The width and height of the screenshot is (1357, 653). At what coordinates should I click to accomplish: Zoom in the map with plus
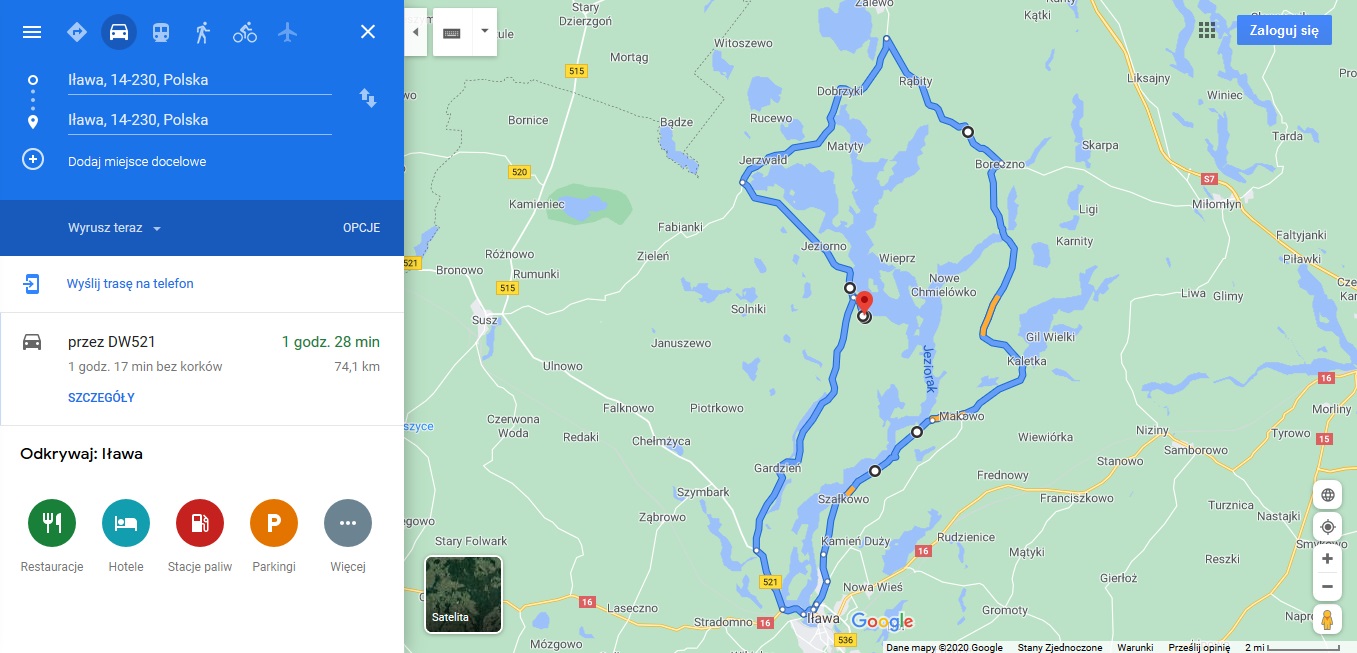pyautogui.click(x=1327, y=559)
